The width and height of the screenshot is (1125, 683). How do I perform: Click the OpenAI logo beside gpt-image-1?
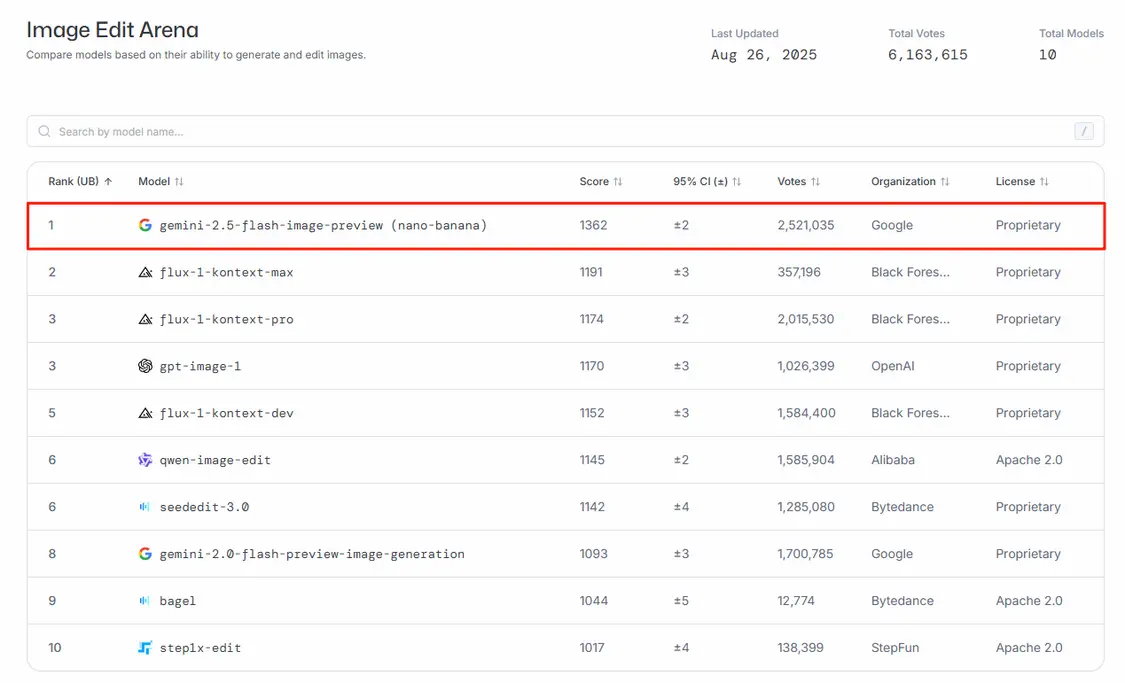pos(145,367)
